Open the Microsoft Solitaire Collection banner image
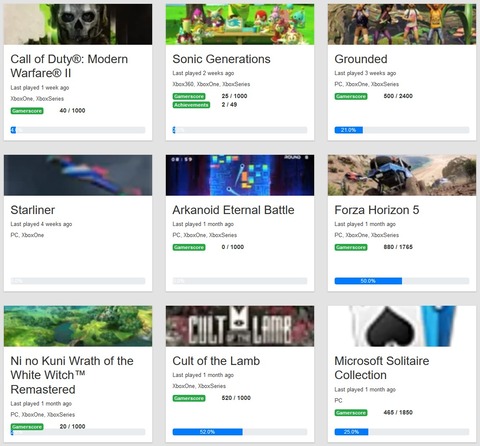 pyautogui.click(x=402, y=326)
